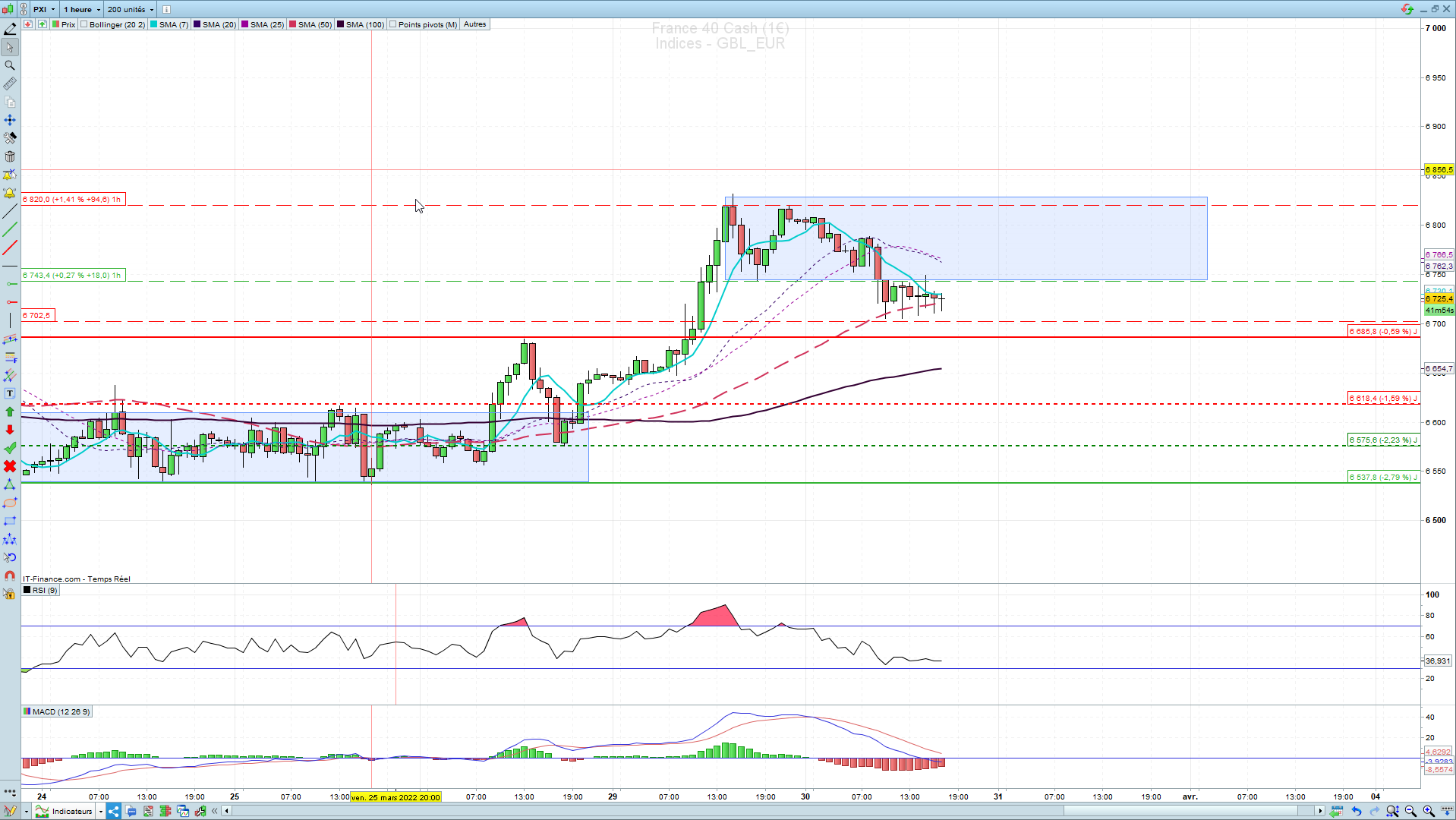Open the Indicateurs dropdown arrow
The height and width of the screenshot is (820, 1456).
coord(100,811)
